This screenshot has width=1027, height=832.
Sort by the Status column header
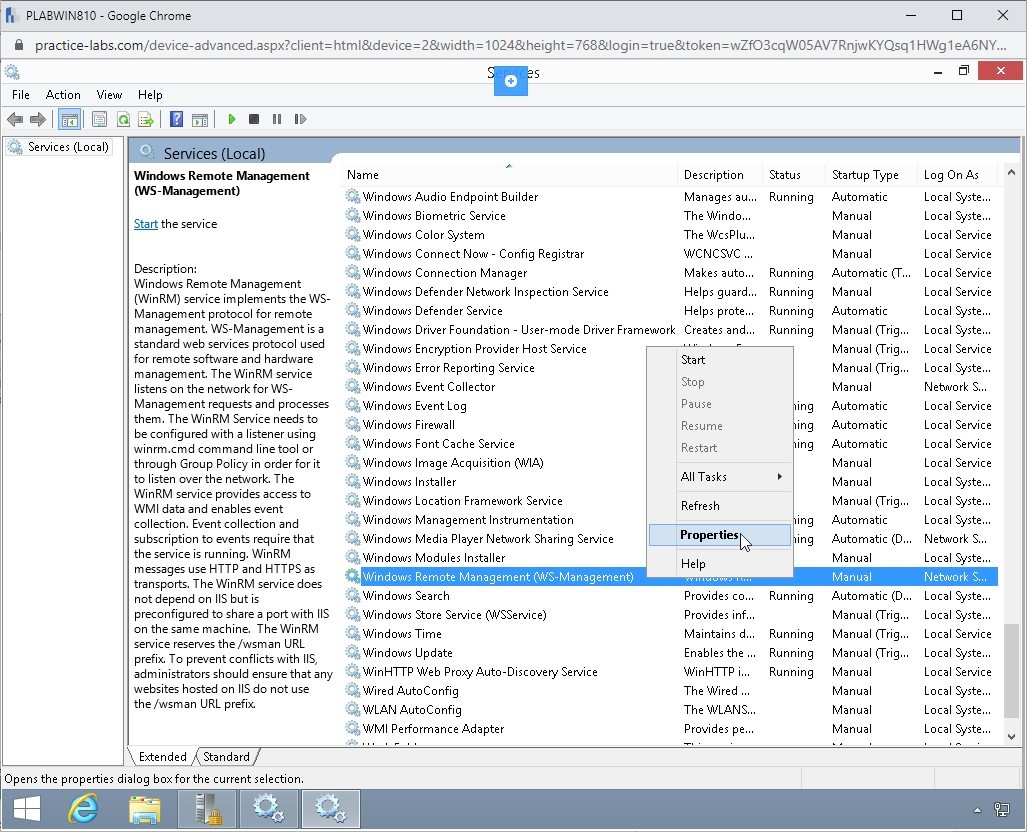(x=793, y=175)
